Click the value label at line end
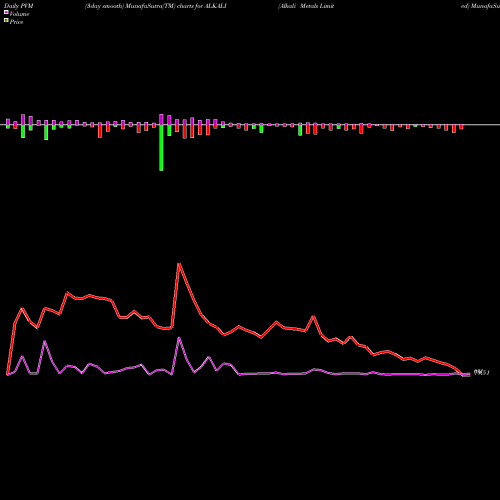Screen dimensions: 500x500 coord(481,373)
